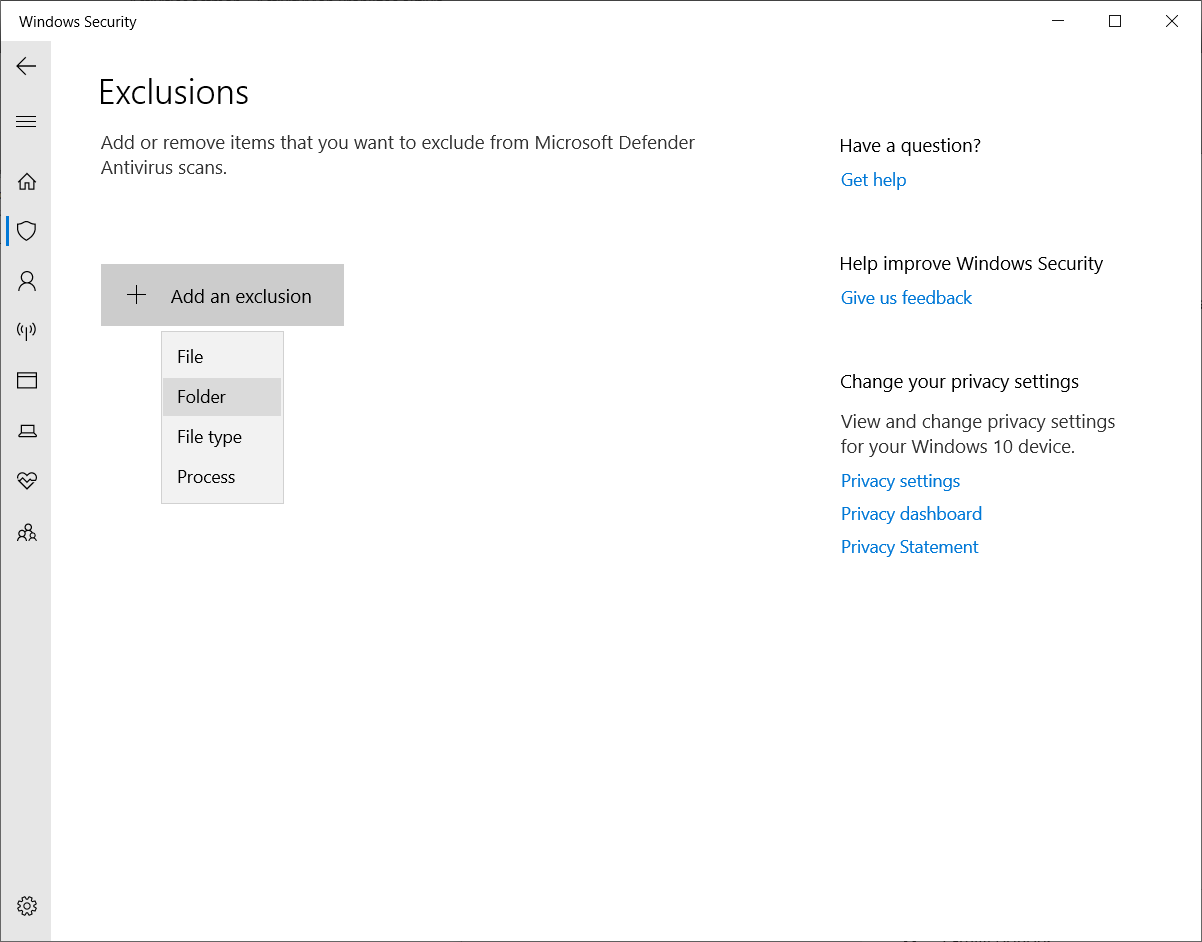
Task: Open the Privacy Statement link
Action: pos(909,547)
